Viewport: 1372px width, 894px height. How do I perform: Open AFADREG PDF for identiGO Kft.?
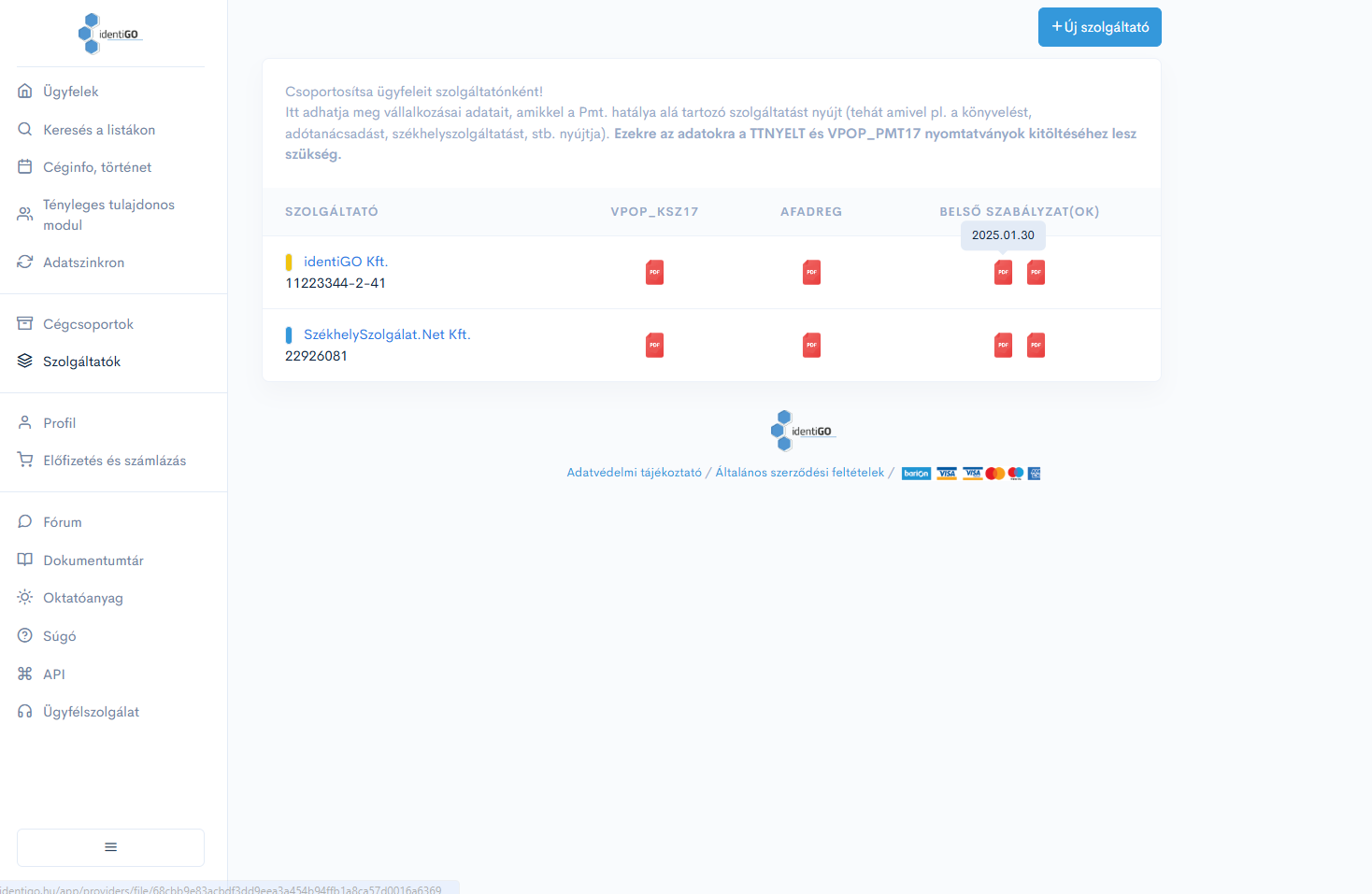click(x=811, y=273)
